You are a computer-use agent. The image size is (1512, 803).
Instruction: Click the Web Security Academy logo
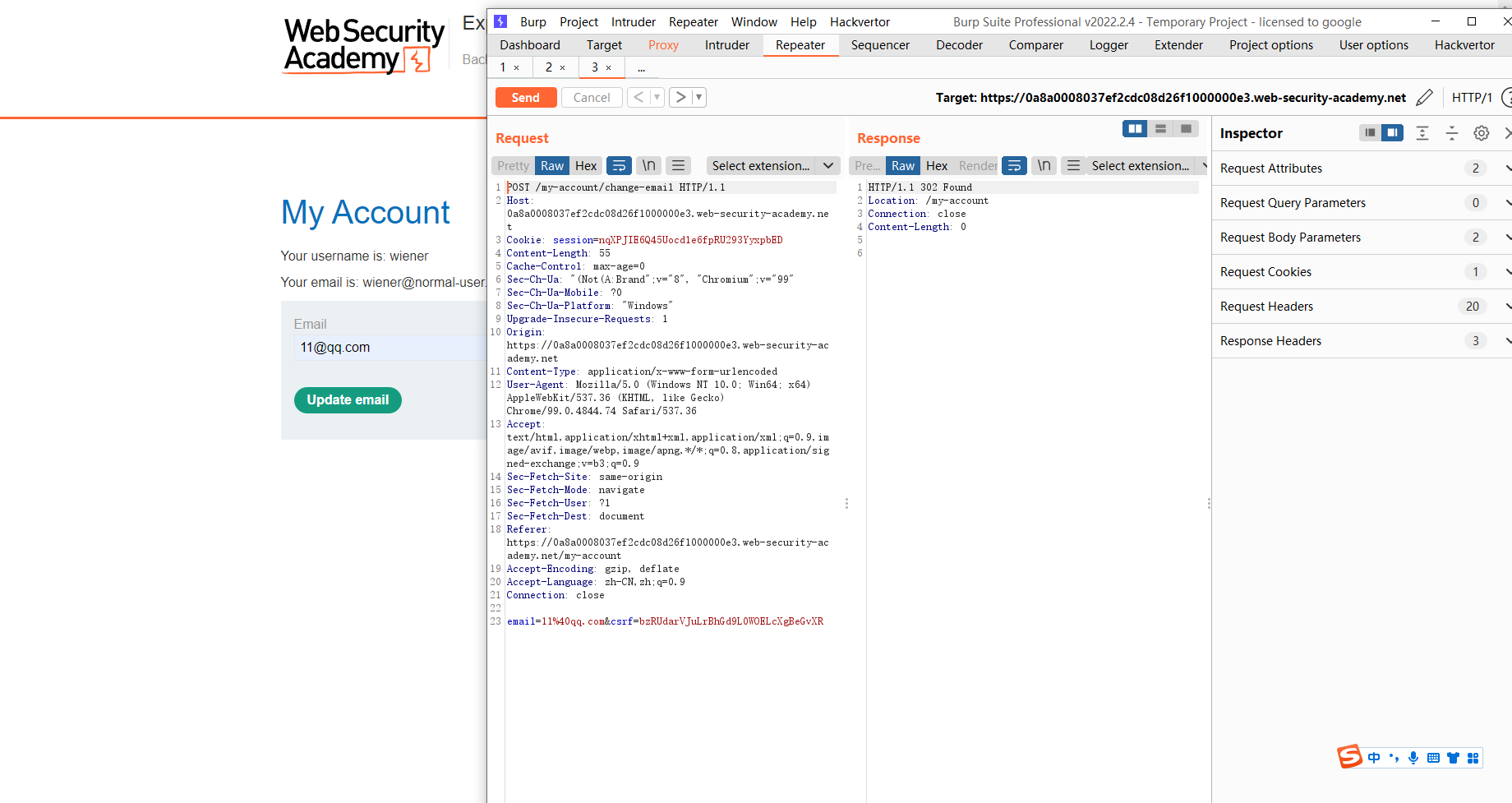pyautogui.click(x=364, y=45)
